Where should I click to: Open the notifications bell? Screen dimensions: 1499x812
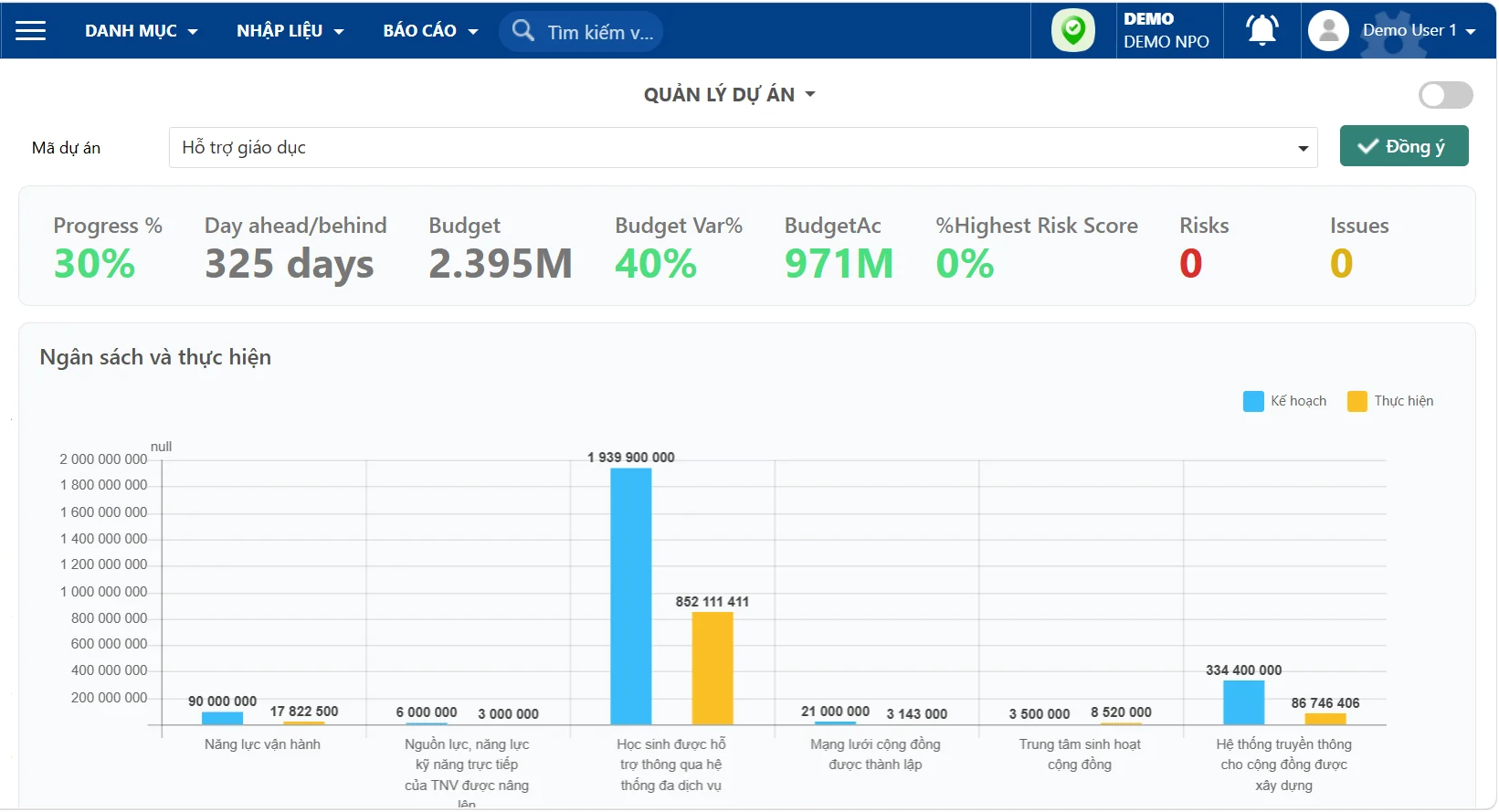[1262, 30]
